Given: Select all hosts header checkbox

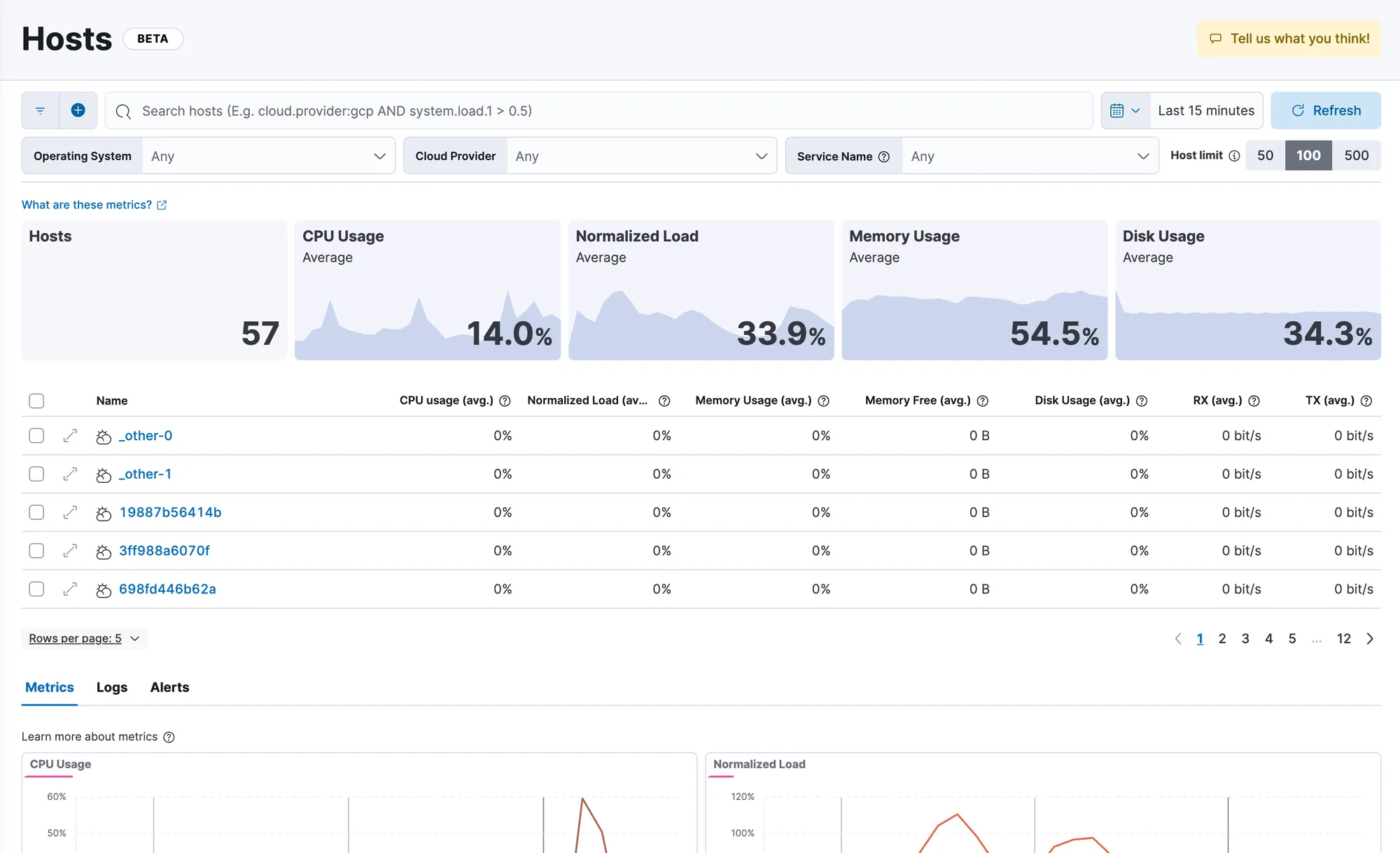Looking at the screenshot, I should click(36, 401).
